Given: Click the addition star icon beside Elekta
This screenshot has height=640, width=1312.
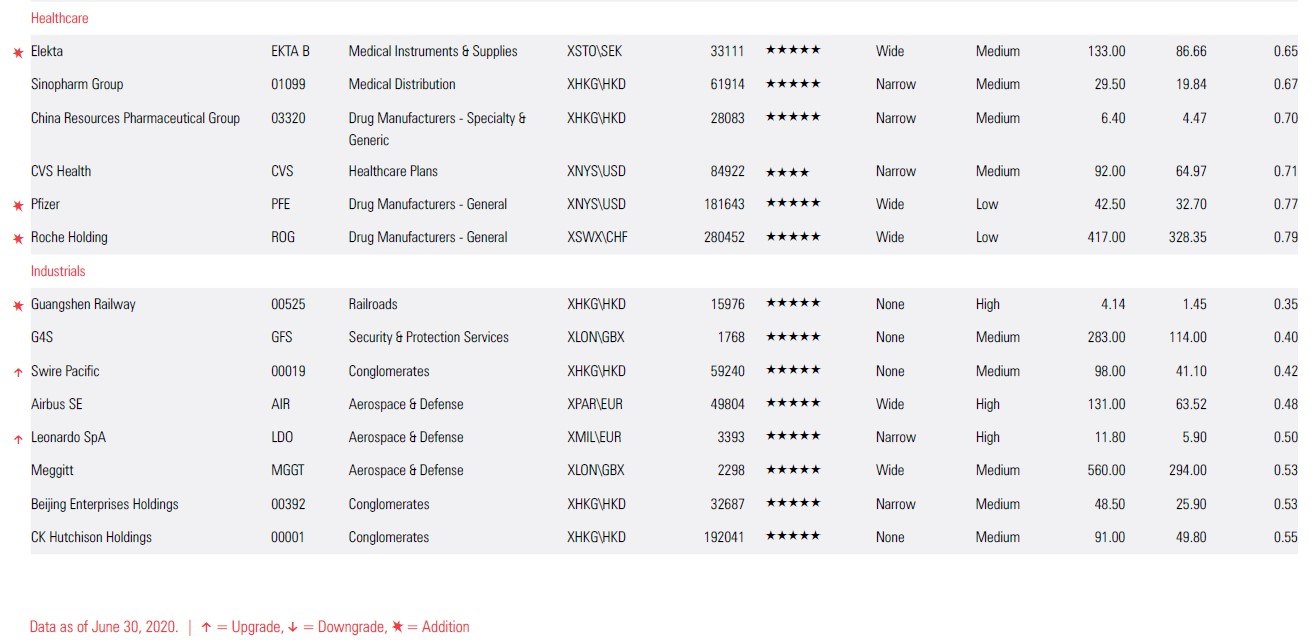Looking at the screenshot, I should click(18, 52).
